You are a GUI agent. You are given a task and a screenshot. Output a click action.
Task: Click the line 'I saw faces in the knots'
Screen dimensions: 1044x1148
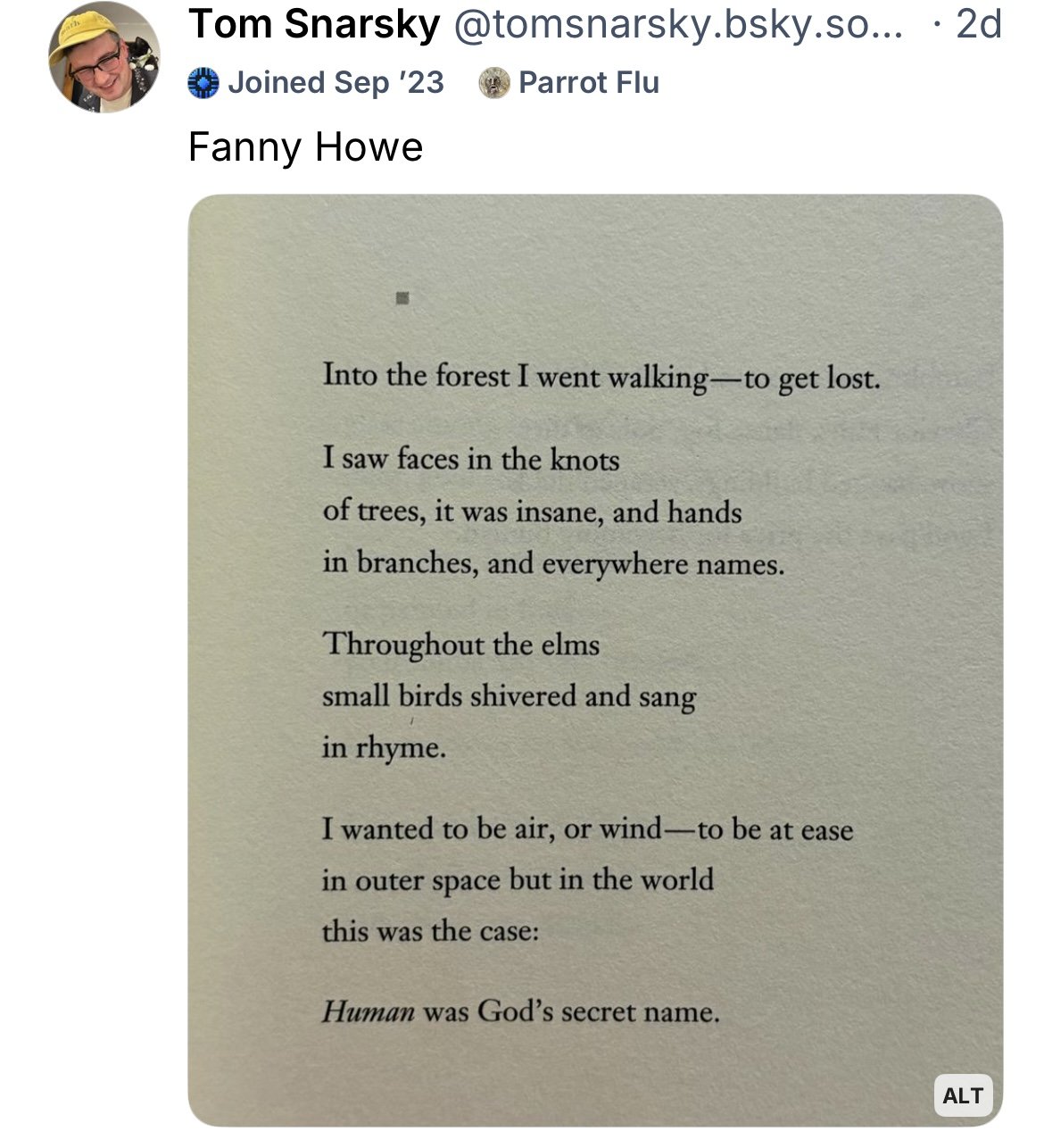pos(471,460)
